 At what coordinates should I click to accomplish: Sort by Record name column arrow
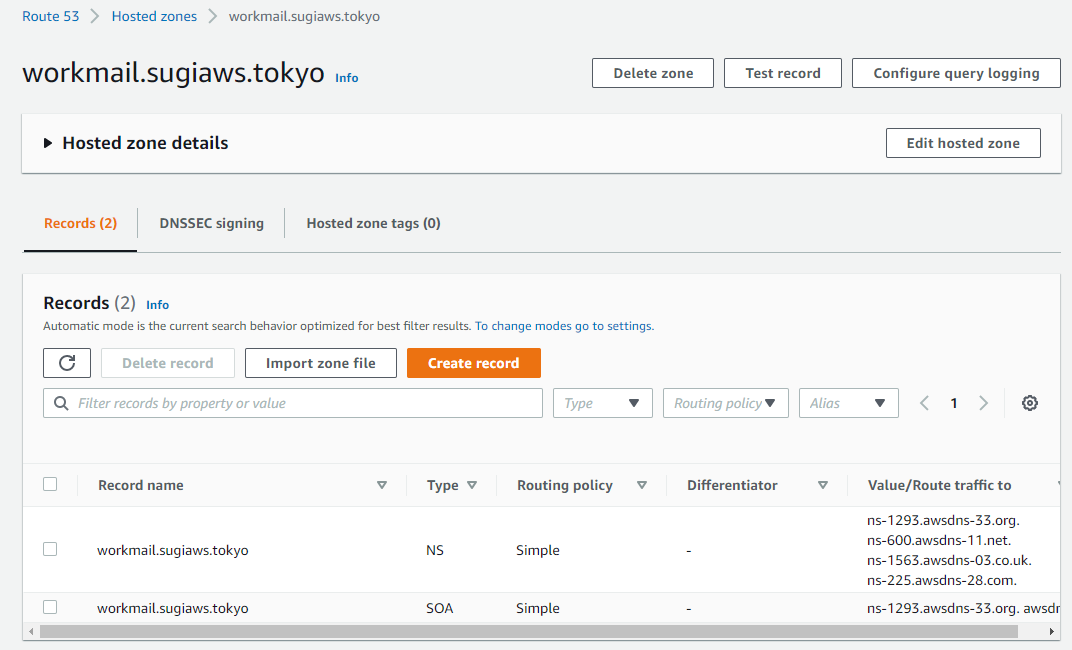[382, 485]
